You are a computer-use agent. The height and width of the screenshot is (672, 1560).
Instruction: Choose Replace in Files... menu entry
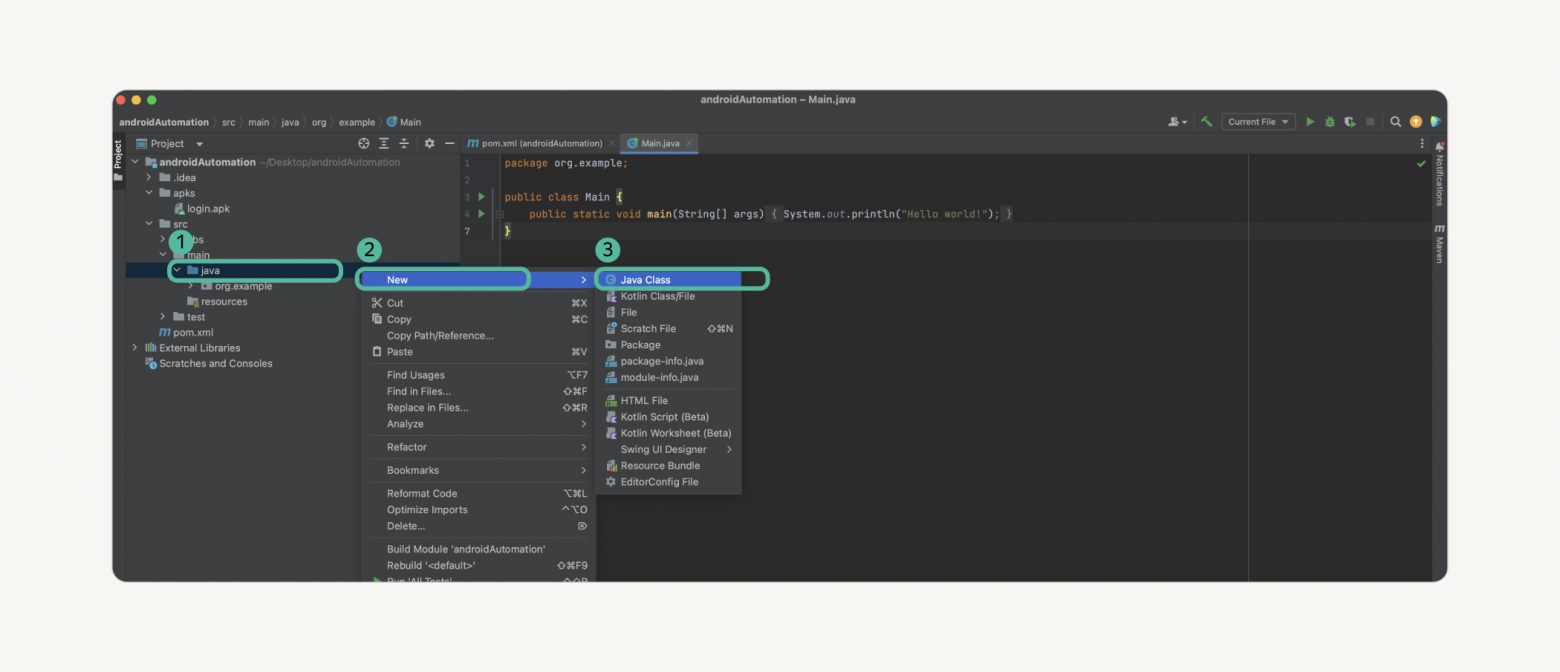[x=478, y=408]
